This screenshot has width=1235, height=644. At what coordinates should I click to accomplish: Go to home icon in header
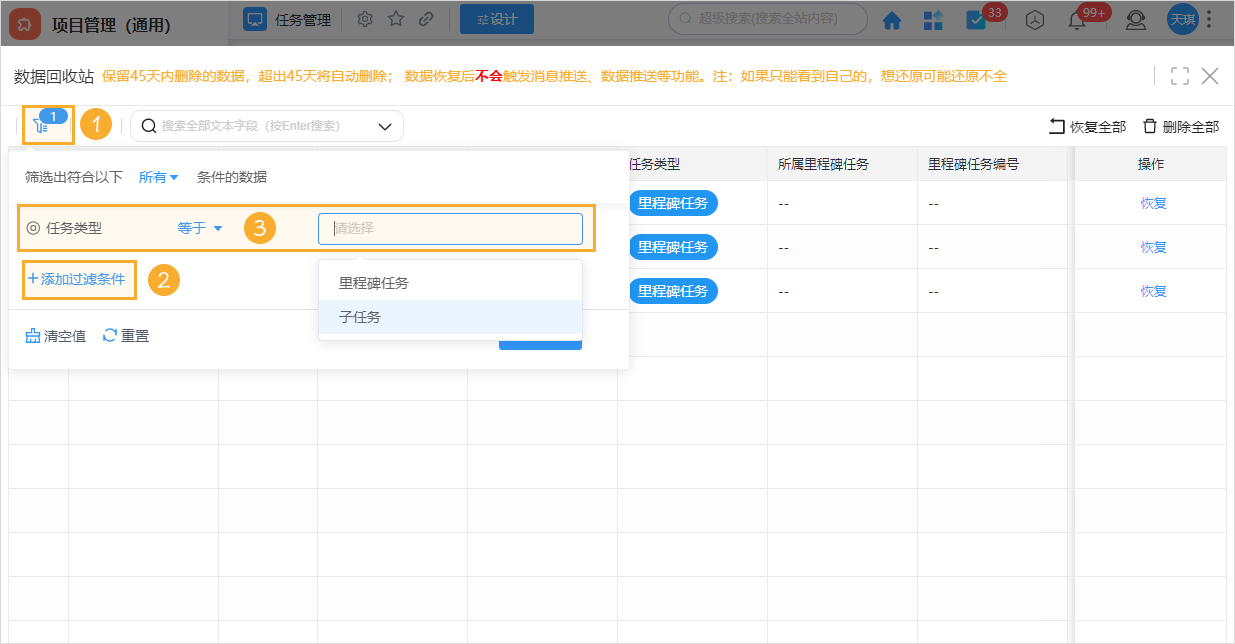click(891, 20)
